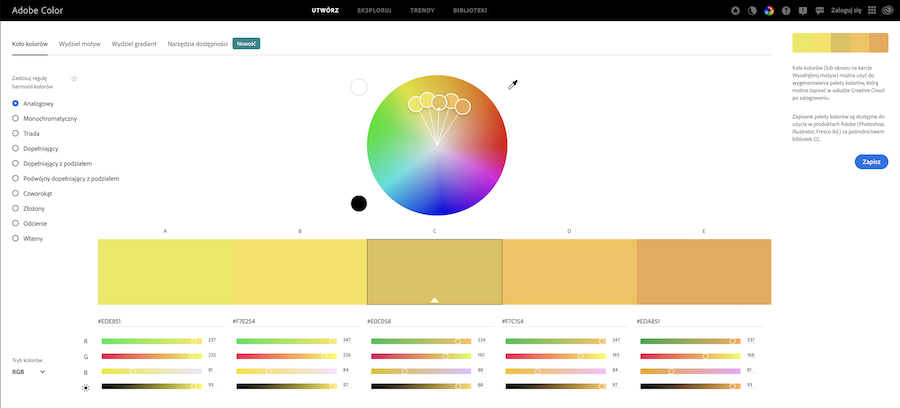Click the white circle beside color wheel
900x408 pixels.
pos(359,87)
